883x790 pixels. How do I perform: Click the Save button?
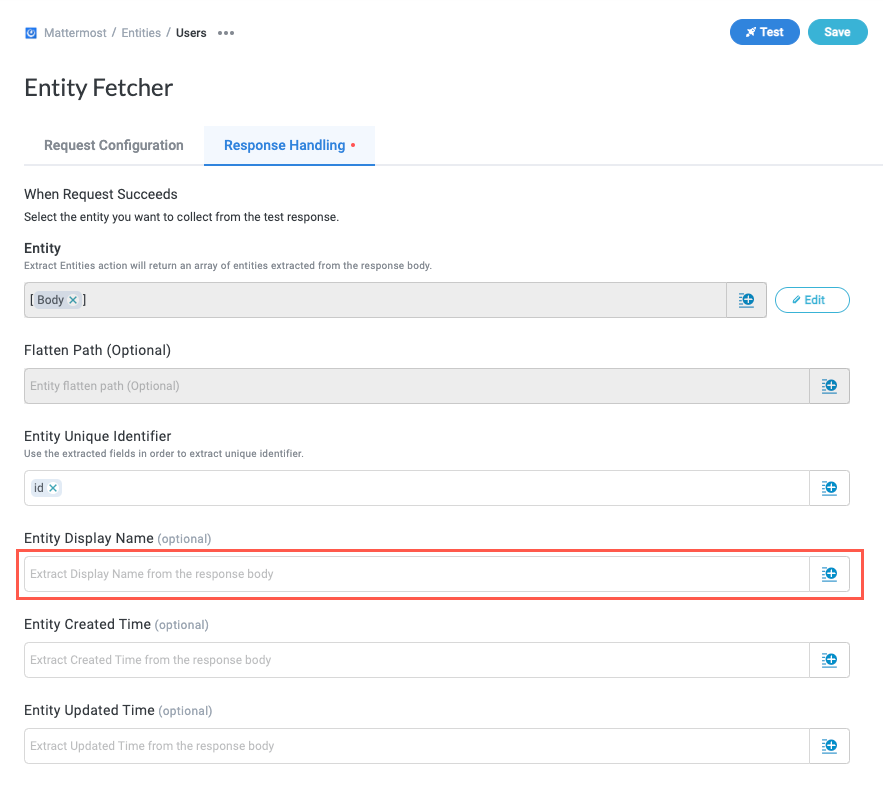pyautogui.click(x=837, y=32)
